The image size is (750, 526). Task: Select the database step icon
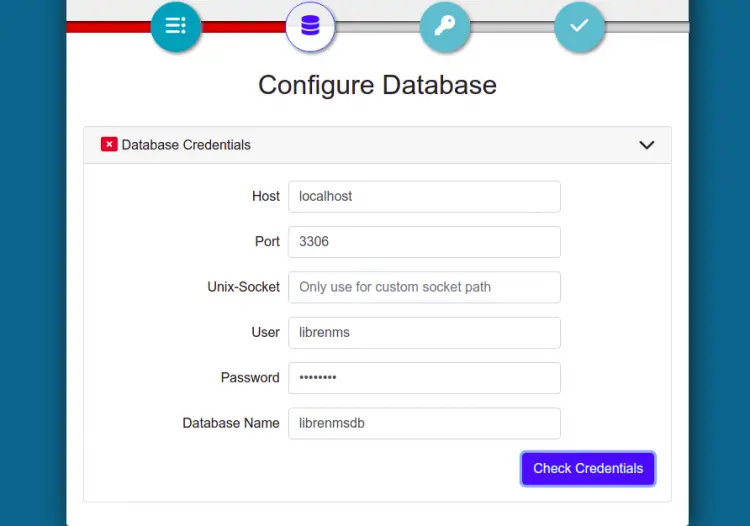[x=310, y=26]
